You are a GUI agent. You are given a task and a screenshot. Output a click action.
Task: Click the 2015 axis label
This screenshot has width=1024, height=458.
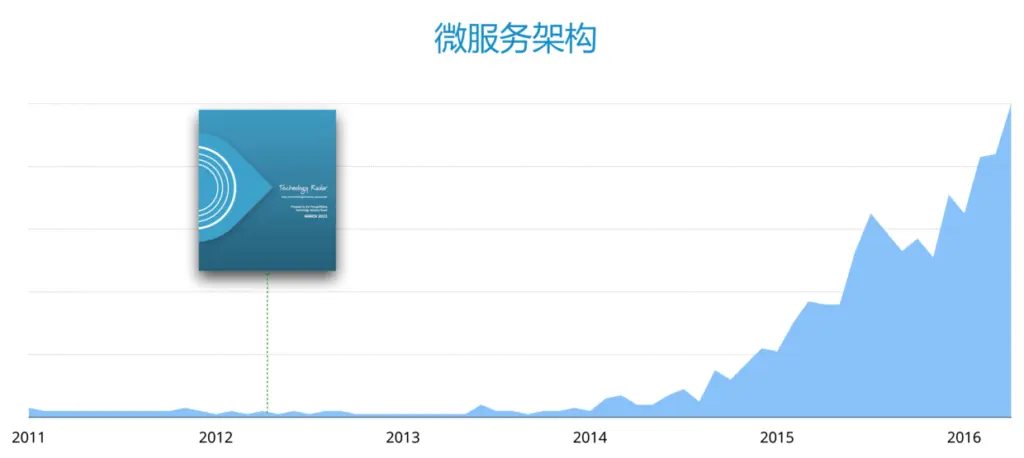coord(777,437)
